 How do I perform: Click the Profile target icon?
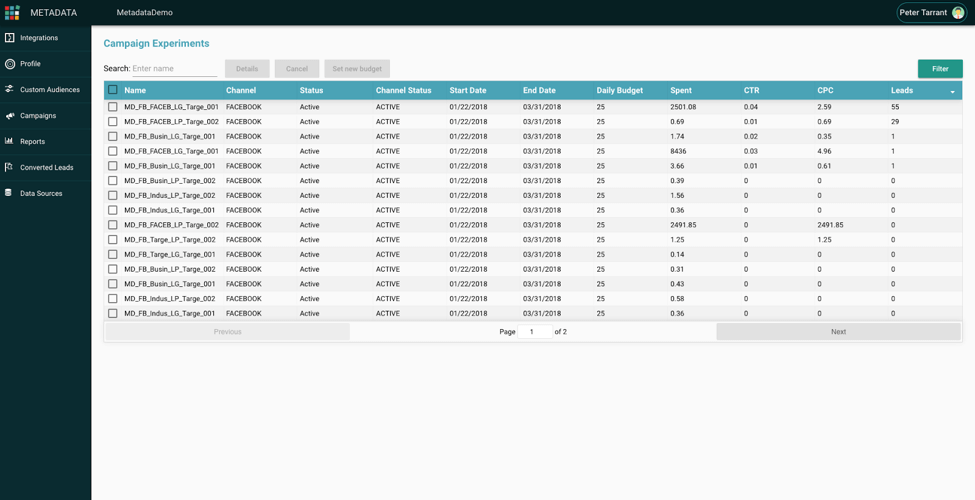9,63
